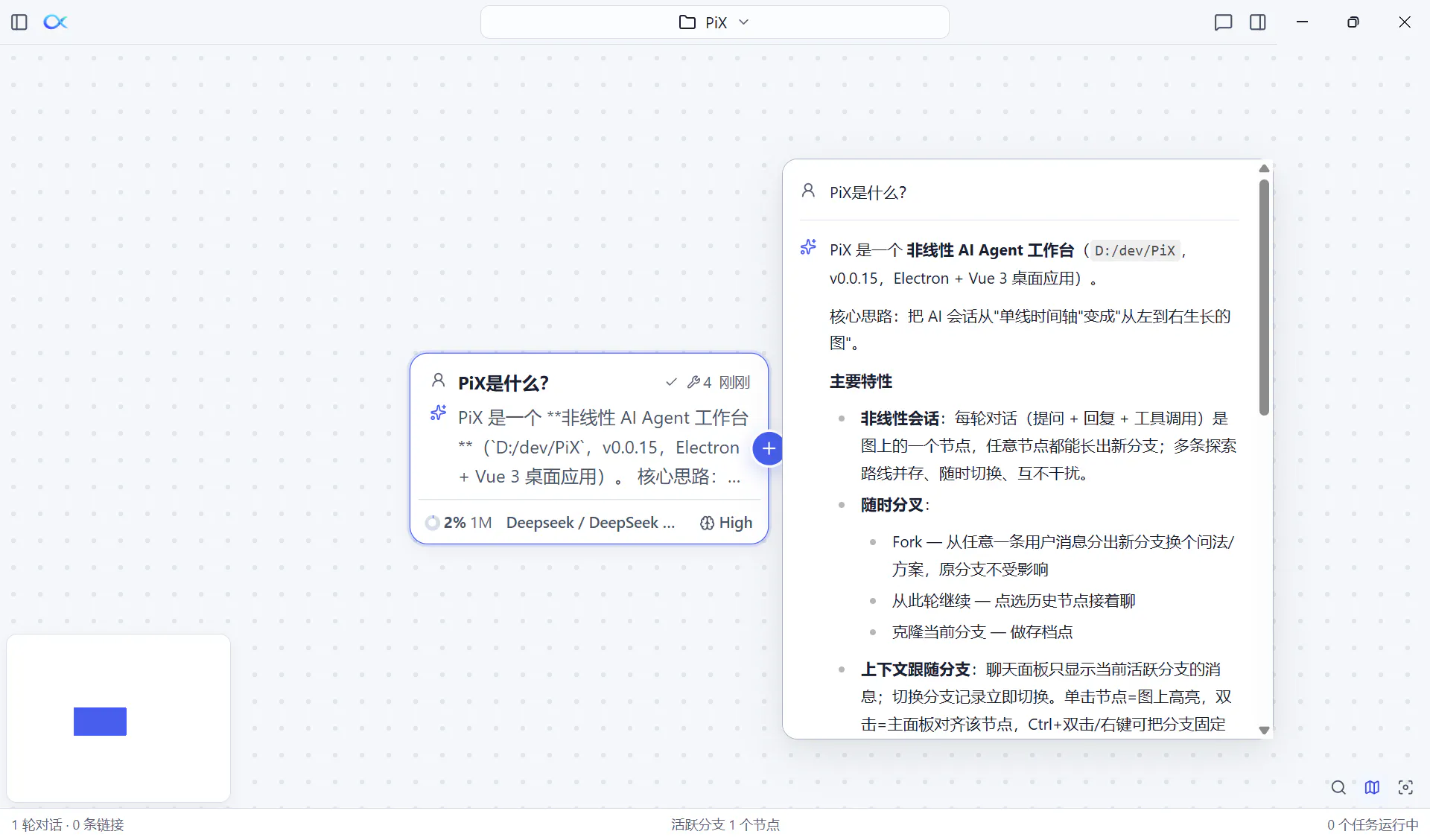Click the chat panel scrollbar thumb

click(1264, 297)
